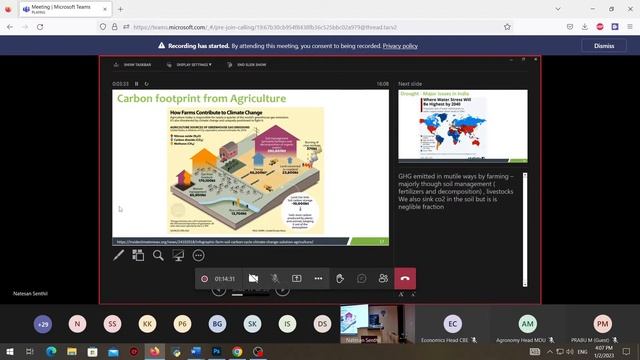This screenshot has height=360, width=640.
Task: Click the tracking protection shield icon
Action: [x=102, y=27]
